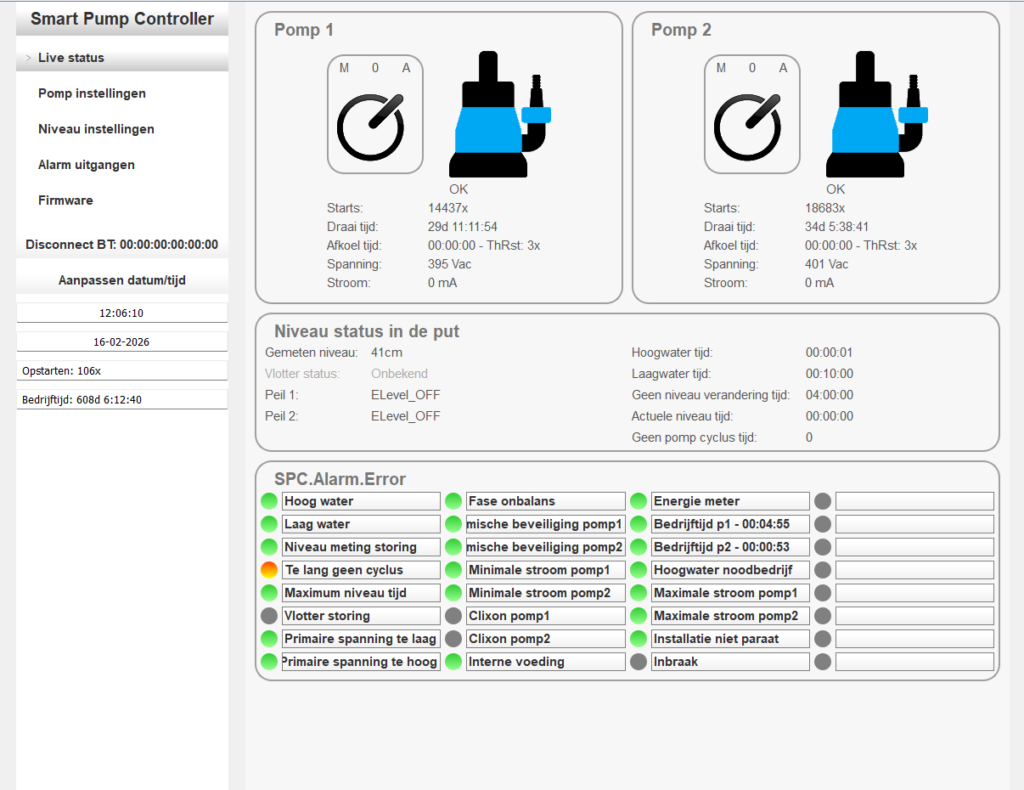Click the orange 'Te lang geen cyclus' indicator

pyautogui.click(x=269, y=570)
